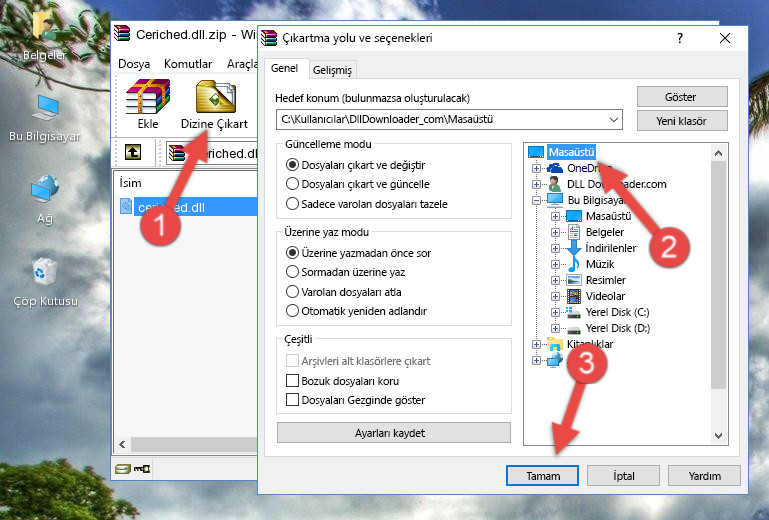769x520 pixels.
Task: Enable Dosyaları Gezginde göster checkbox
Action: pos(292,400)
